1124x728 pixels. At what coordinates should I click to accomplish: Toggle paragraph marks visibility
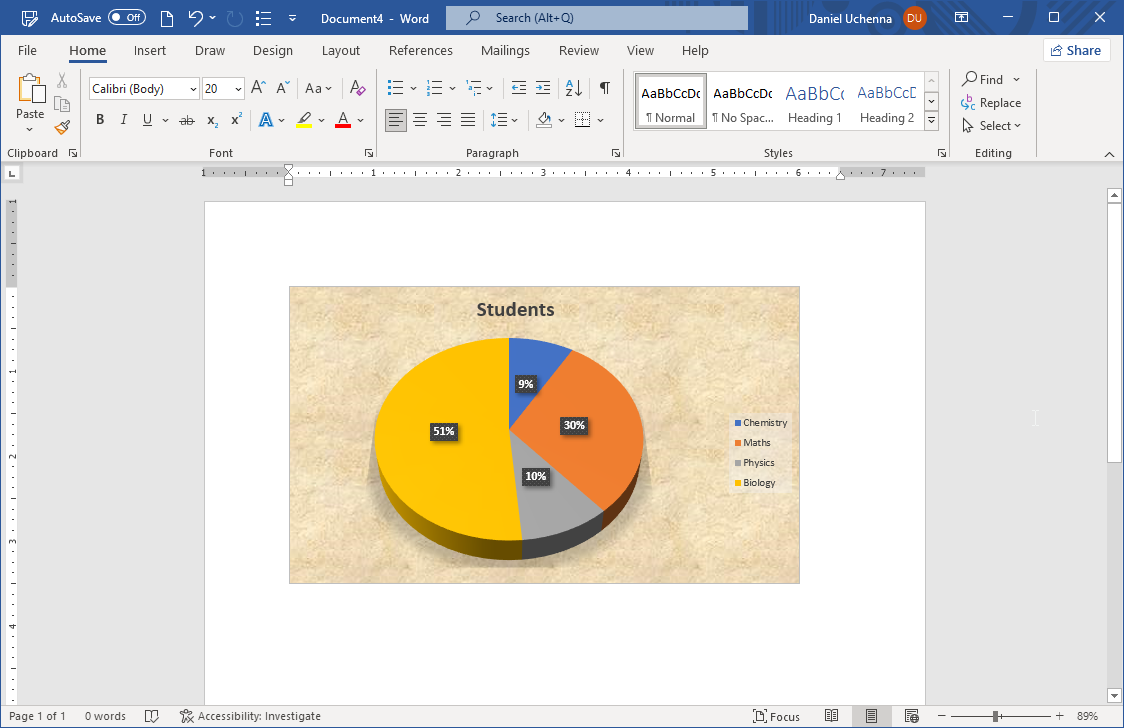pyautogui.click(x=604, y=88)
